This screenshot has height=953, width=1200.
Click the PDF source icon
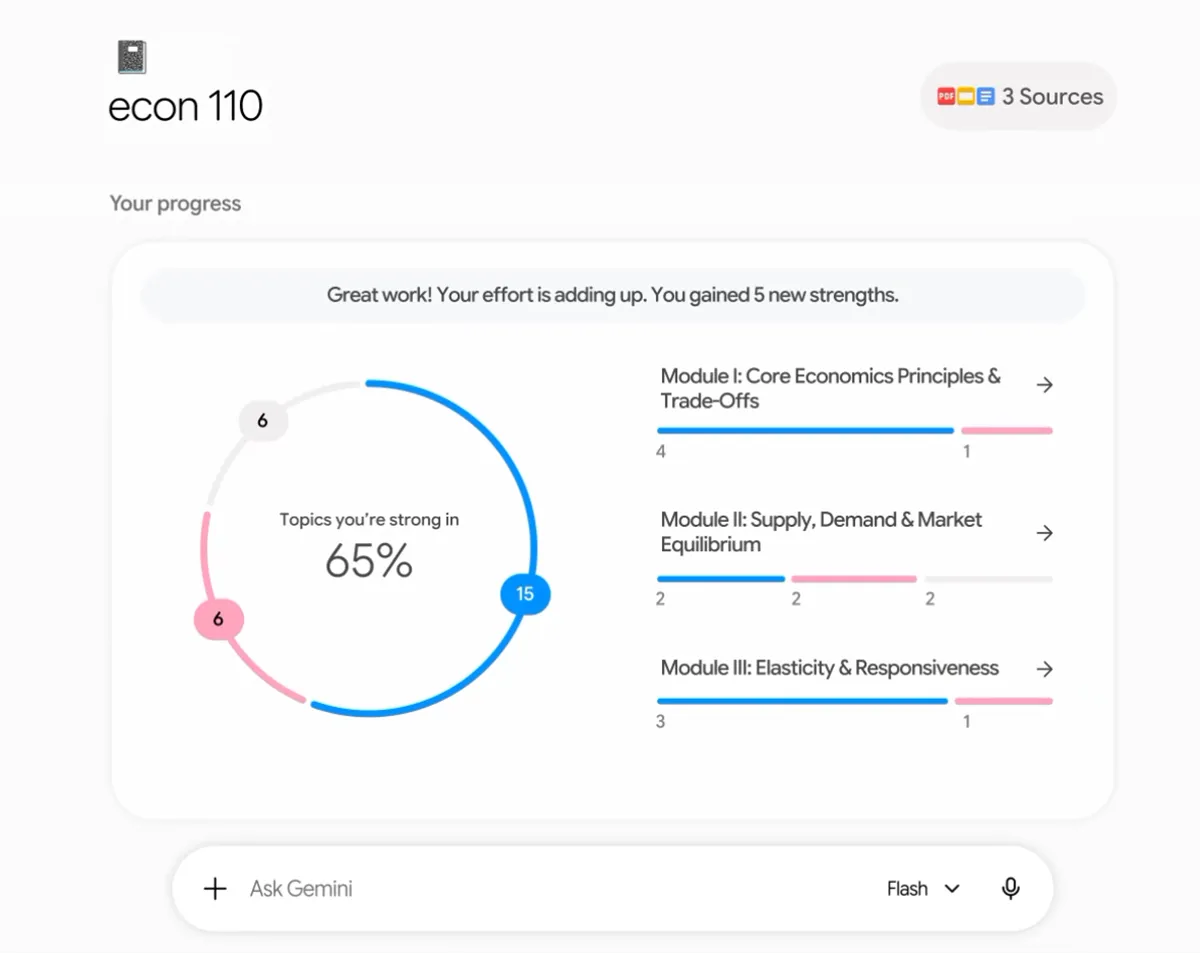click(946, 97)
